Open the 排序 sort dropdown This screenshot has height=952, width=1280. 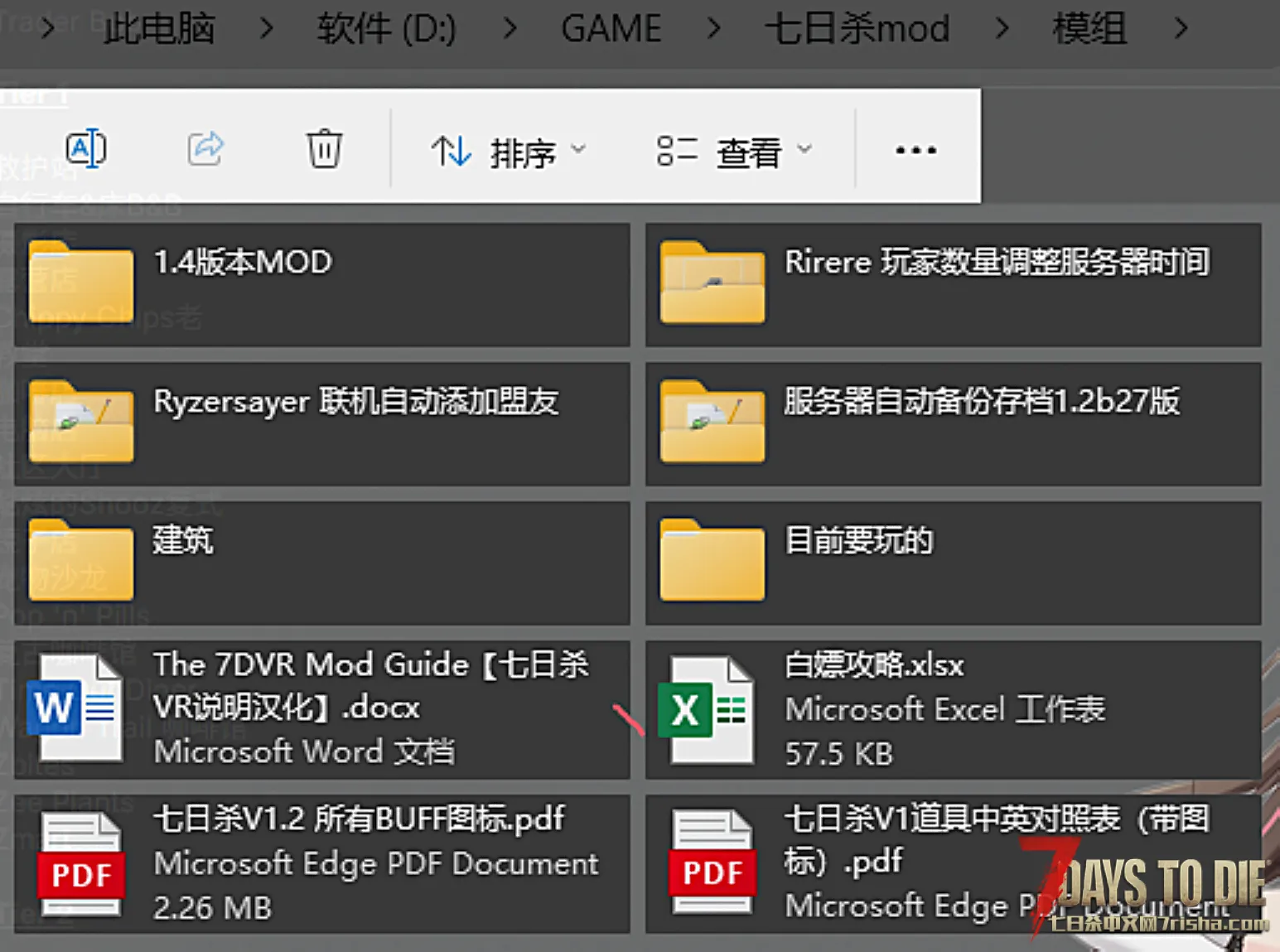click(x=509, y=152)
